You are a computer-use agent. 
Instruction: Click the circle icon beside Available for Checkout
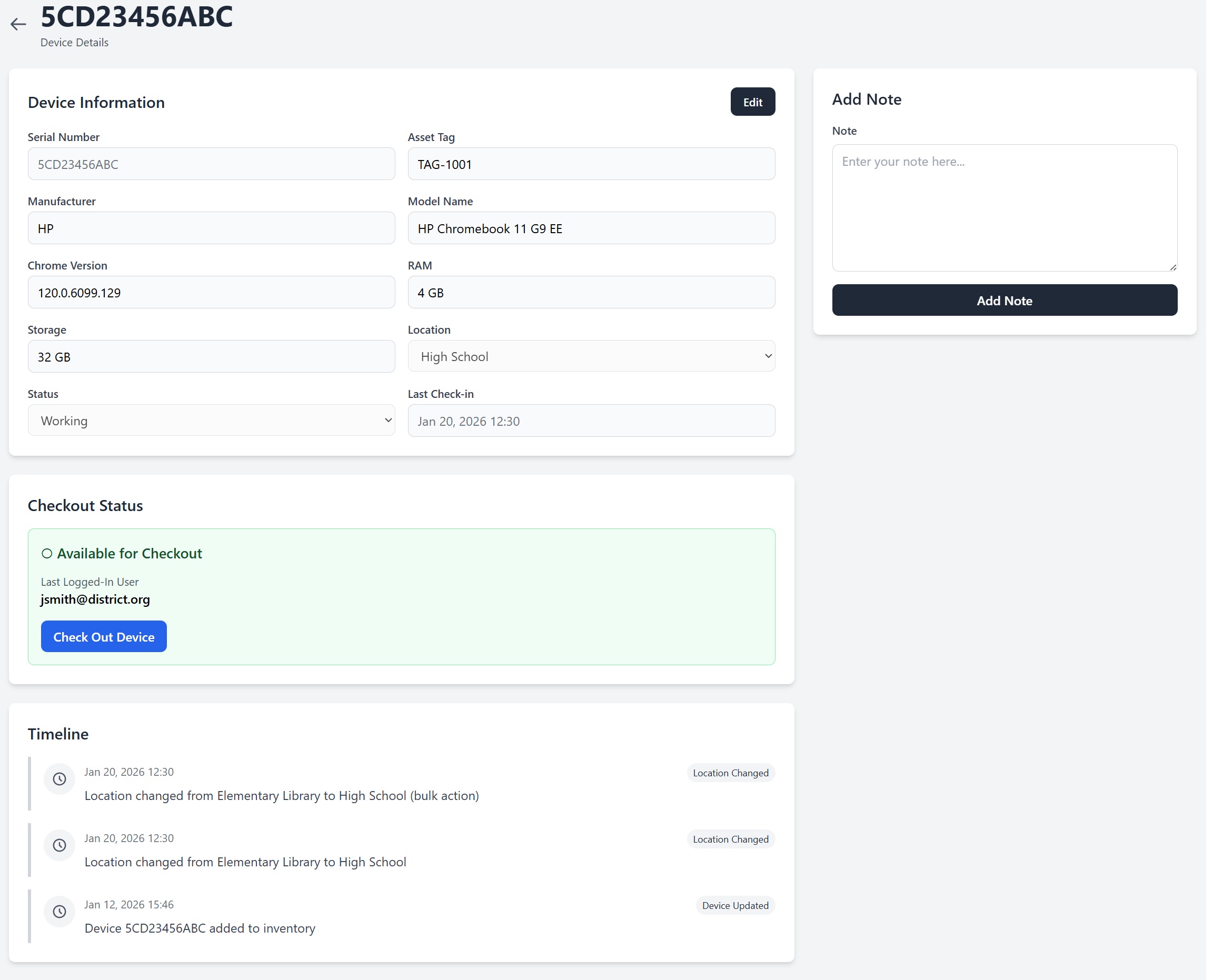[46, 554]
